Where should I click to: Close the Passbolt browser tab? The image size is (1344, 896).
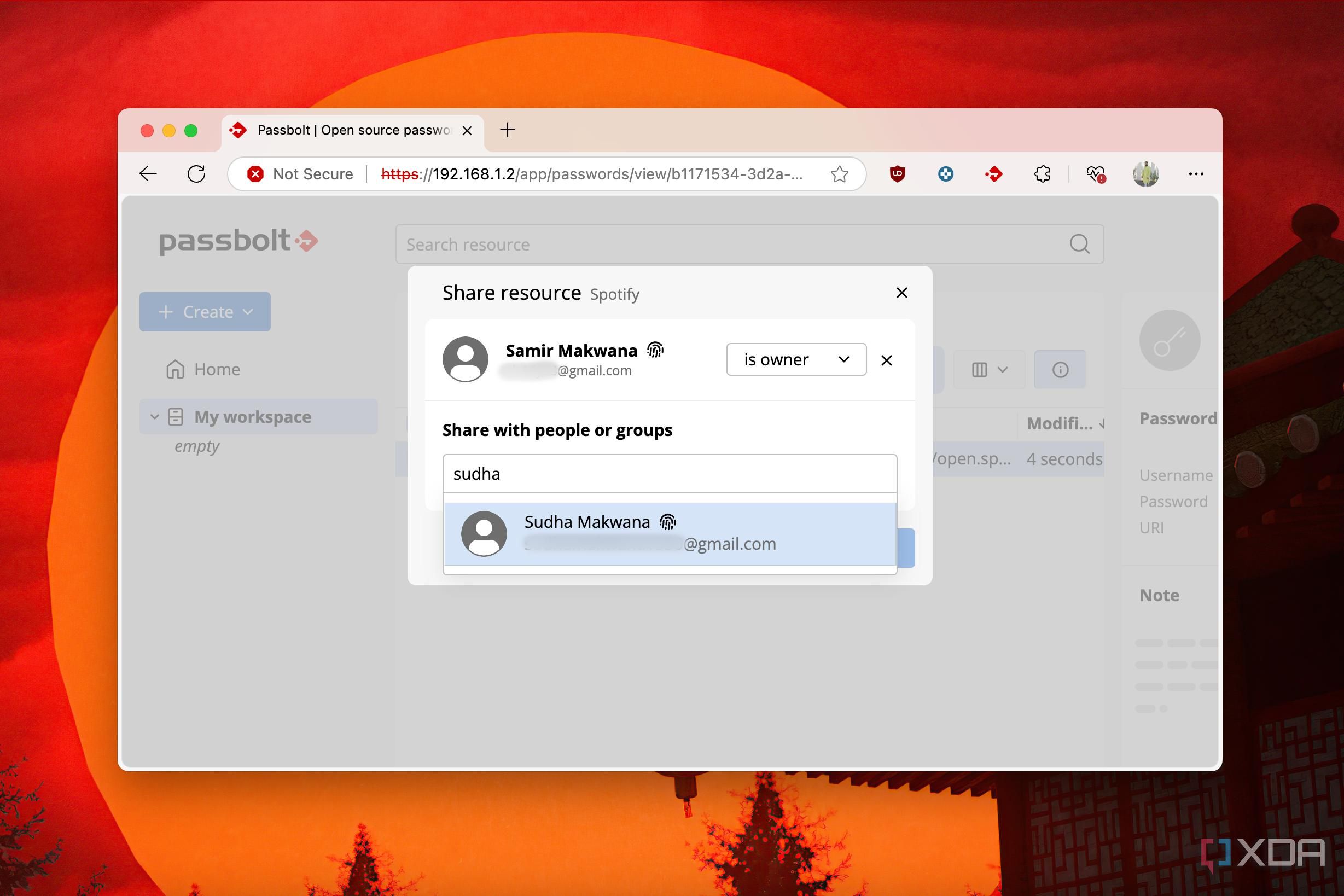tap(467, 130)
